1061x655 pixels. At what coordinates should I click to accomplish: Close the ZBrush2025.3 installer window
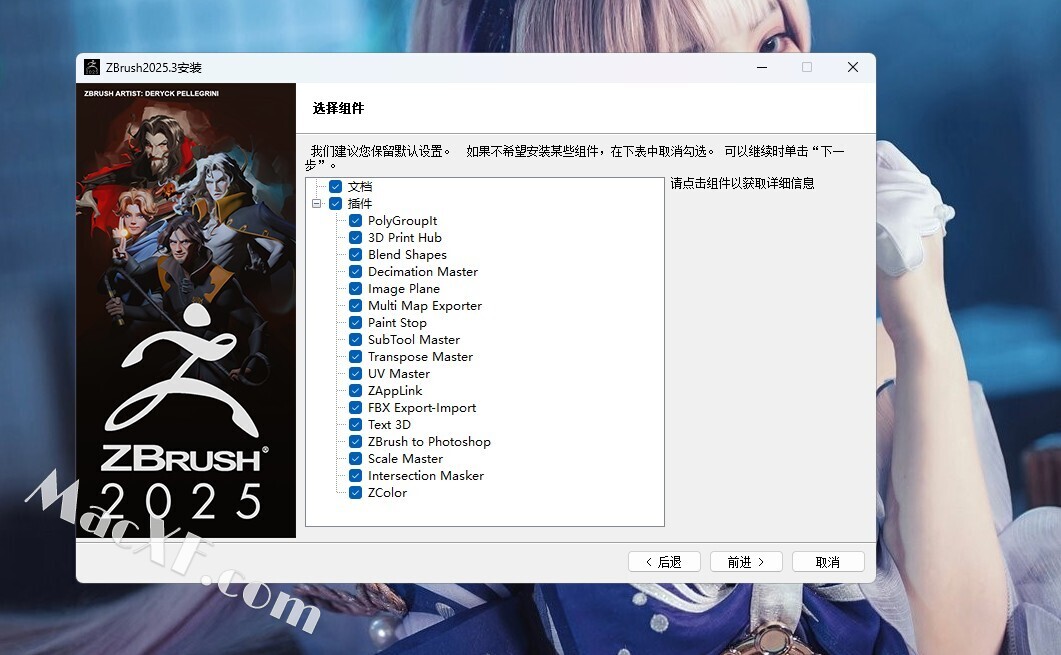(x=853, y=67)
